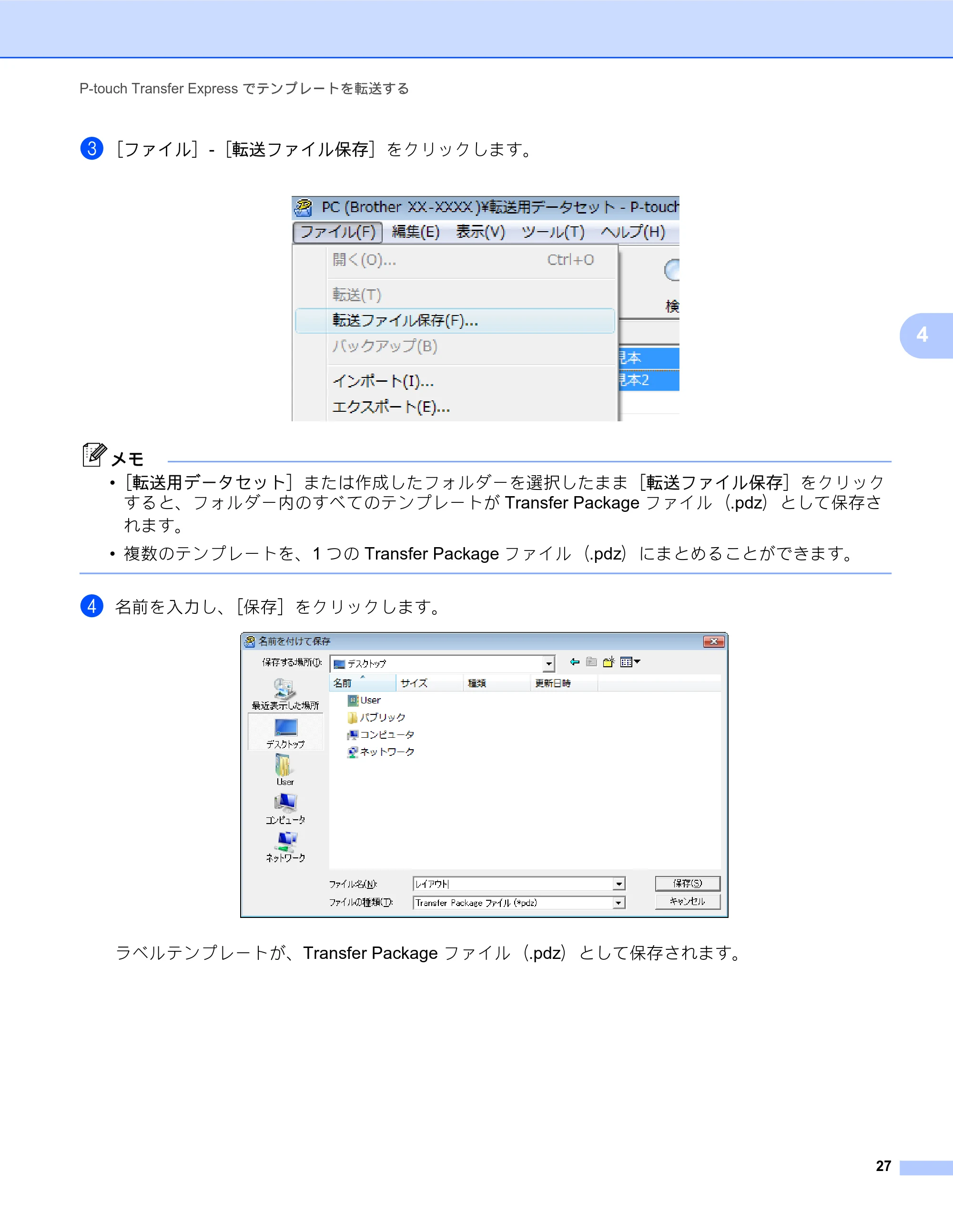Select デスクトップ in places sidebar
The width and height of the screenshot is (953, 1232).
(x=285, y=732)
